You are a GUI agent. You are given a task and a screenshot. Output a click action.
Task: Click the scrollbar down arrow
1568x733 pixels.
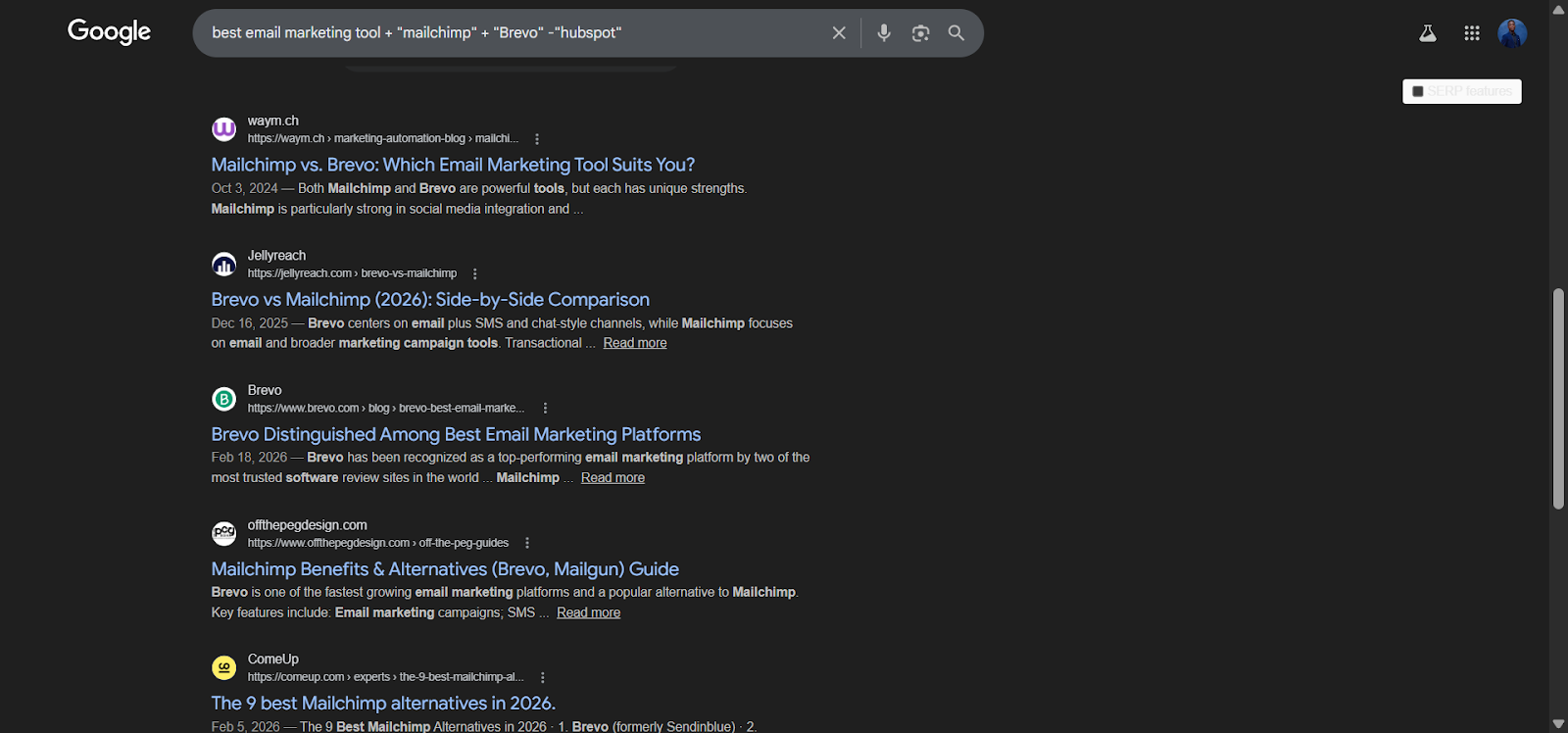pyautogui.click(x=1558, y=724)
